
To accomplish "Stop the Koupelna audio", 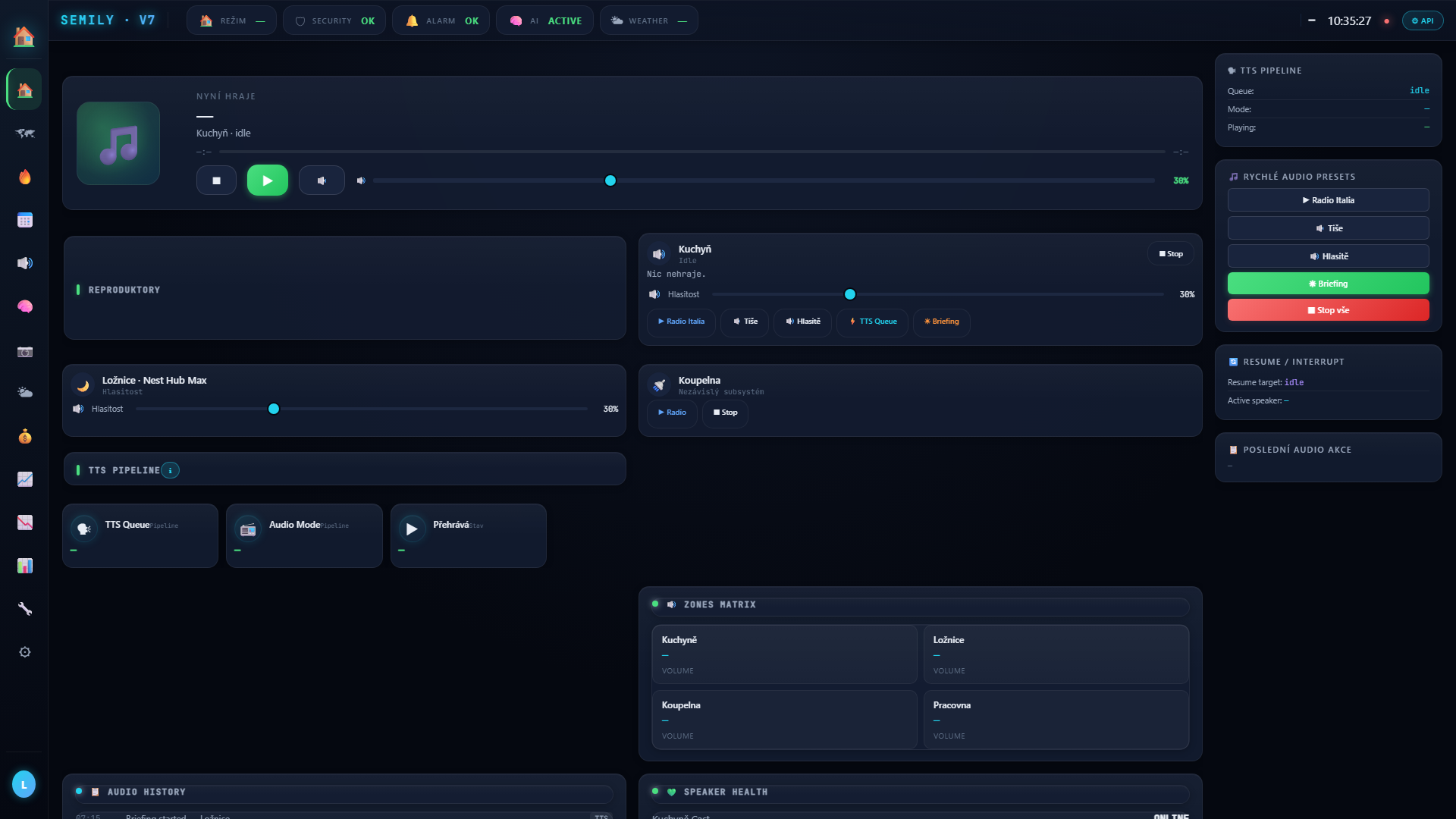I will coord(725,413).
